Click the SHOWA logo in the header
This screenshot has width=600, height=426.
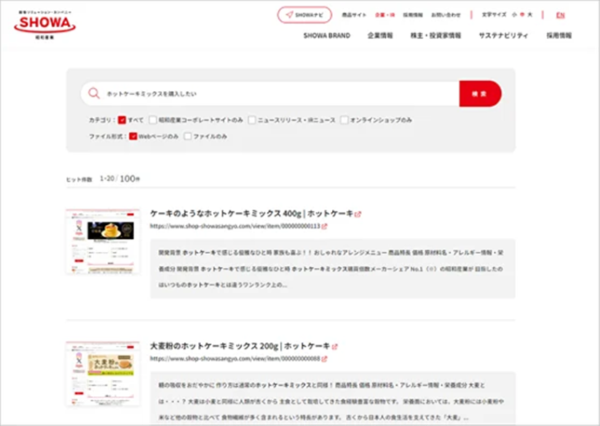pos(45,25)
